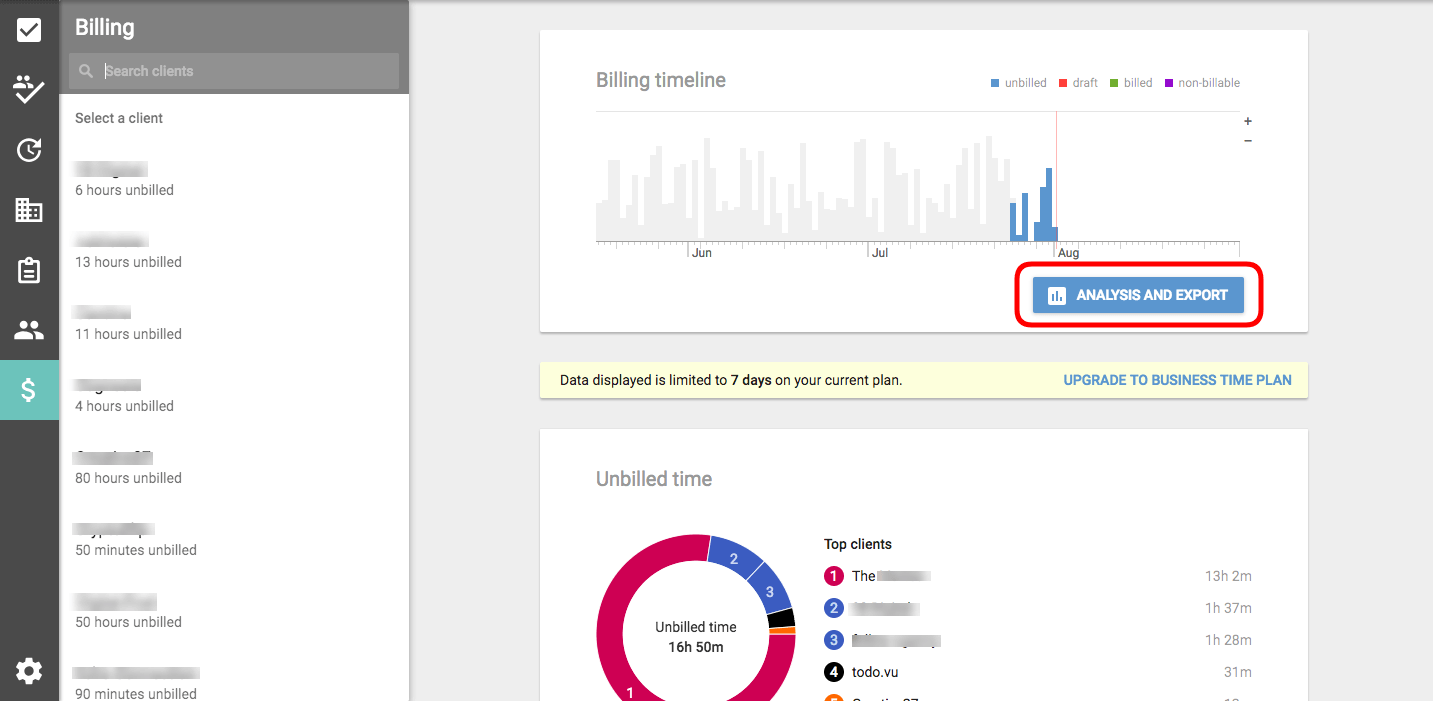
Task: Open the tasks checkbox icon in sidebar
Action: pyautogui.click(x=29, y=30)
